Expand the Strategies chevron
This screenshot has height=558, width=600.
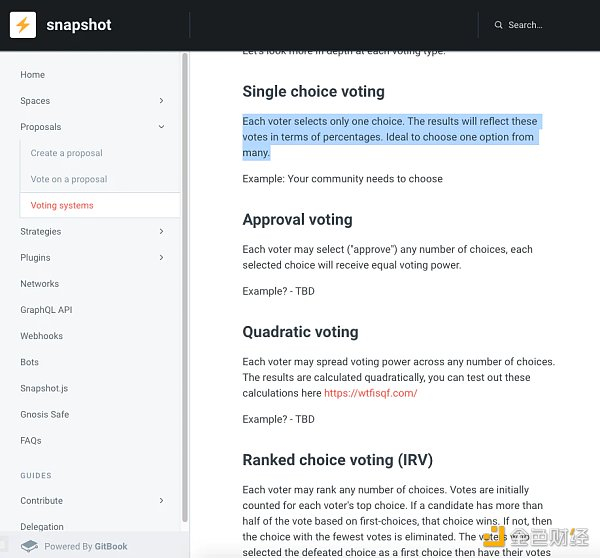pos(162,232)
